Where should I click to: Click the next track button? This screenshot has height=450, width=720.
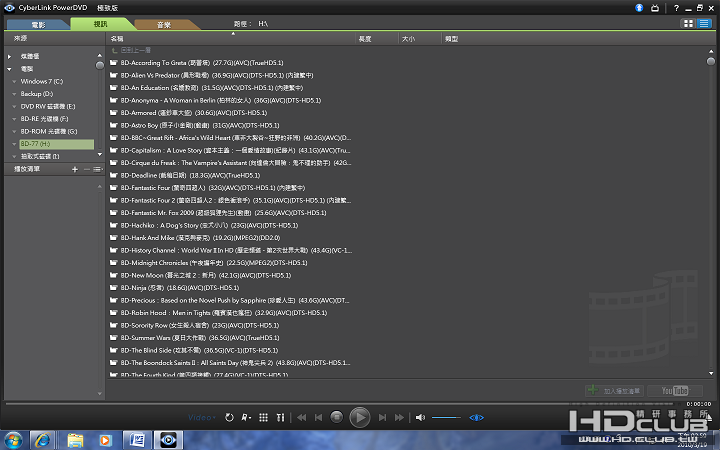click(x=382, y=417)
